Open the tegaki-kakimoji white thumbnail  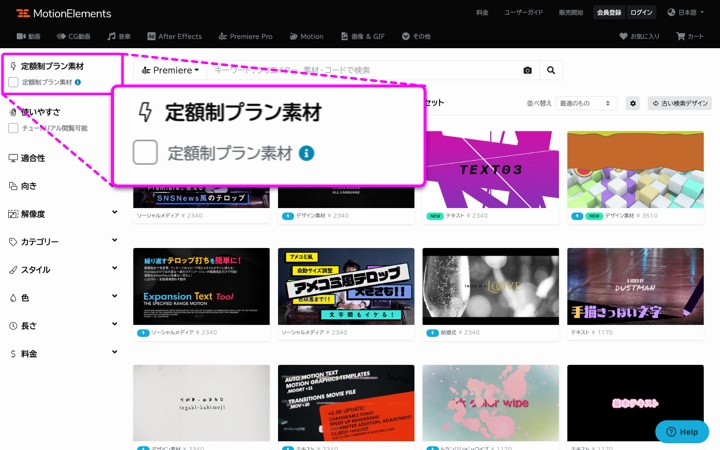pos(201,403)
